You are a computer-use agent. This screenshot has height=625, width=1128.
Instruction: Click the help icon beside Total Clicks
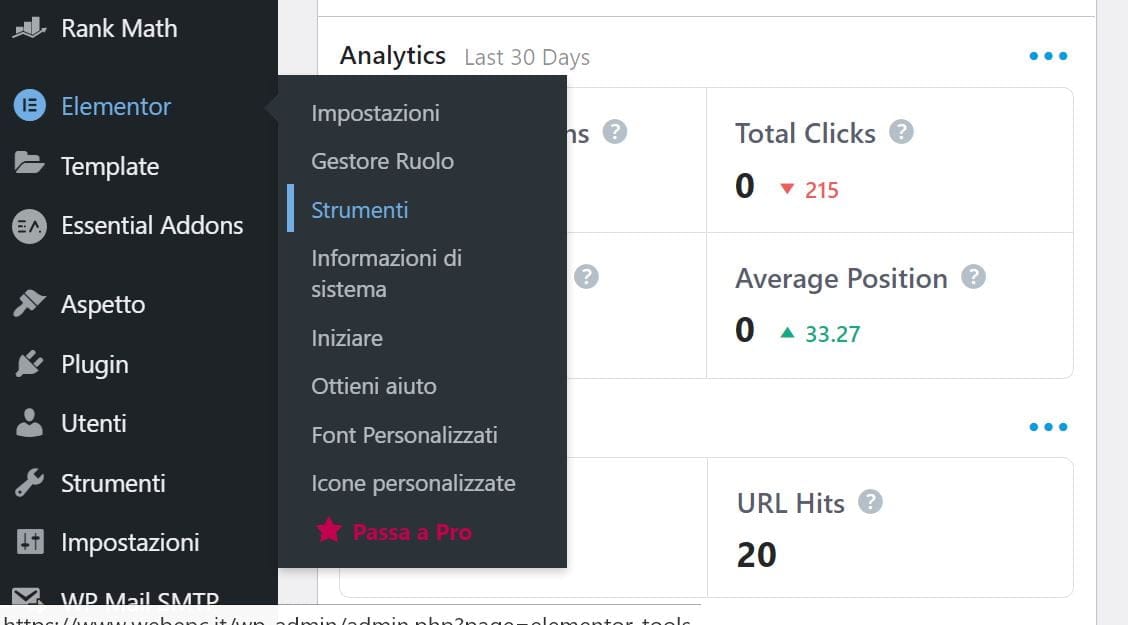tap(901, 132)
